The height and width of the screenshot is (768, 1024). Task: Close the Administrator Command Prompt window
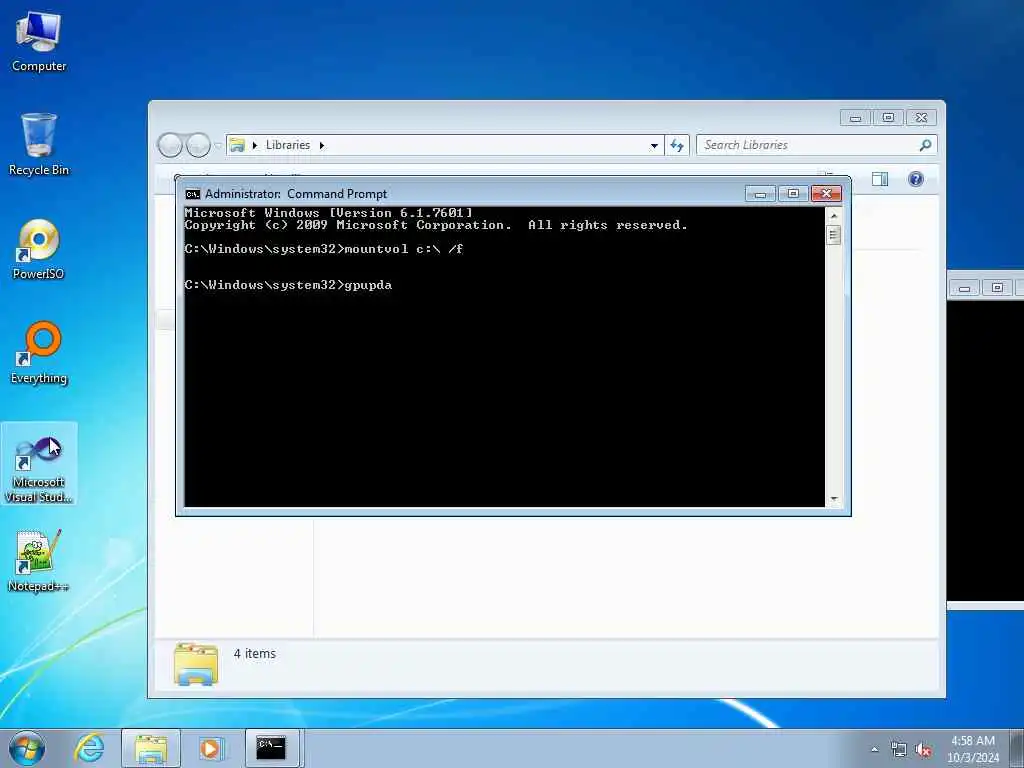click(x=826, y=194)
